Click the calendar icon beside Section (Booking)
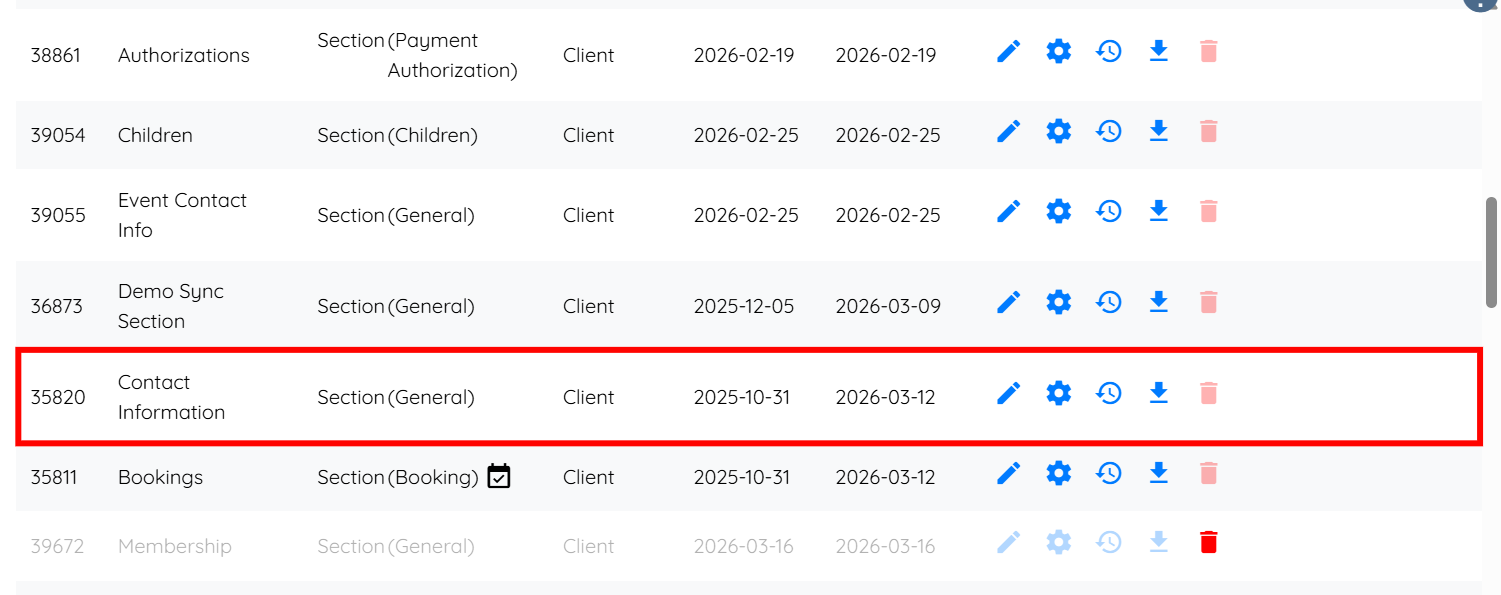Screen dimensions: 1501x595 (499, 477)
